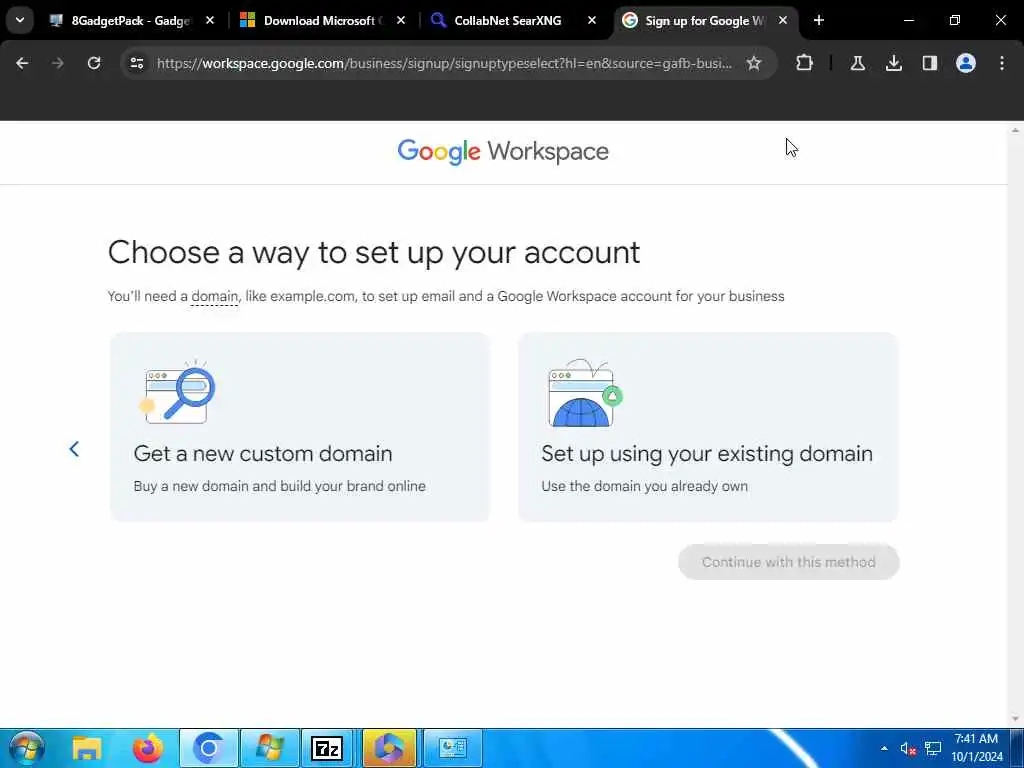Open a new browser tab
The image size is (1024, 768).
point(819,21)
